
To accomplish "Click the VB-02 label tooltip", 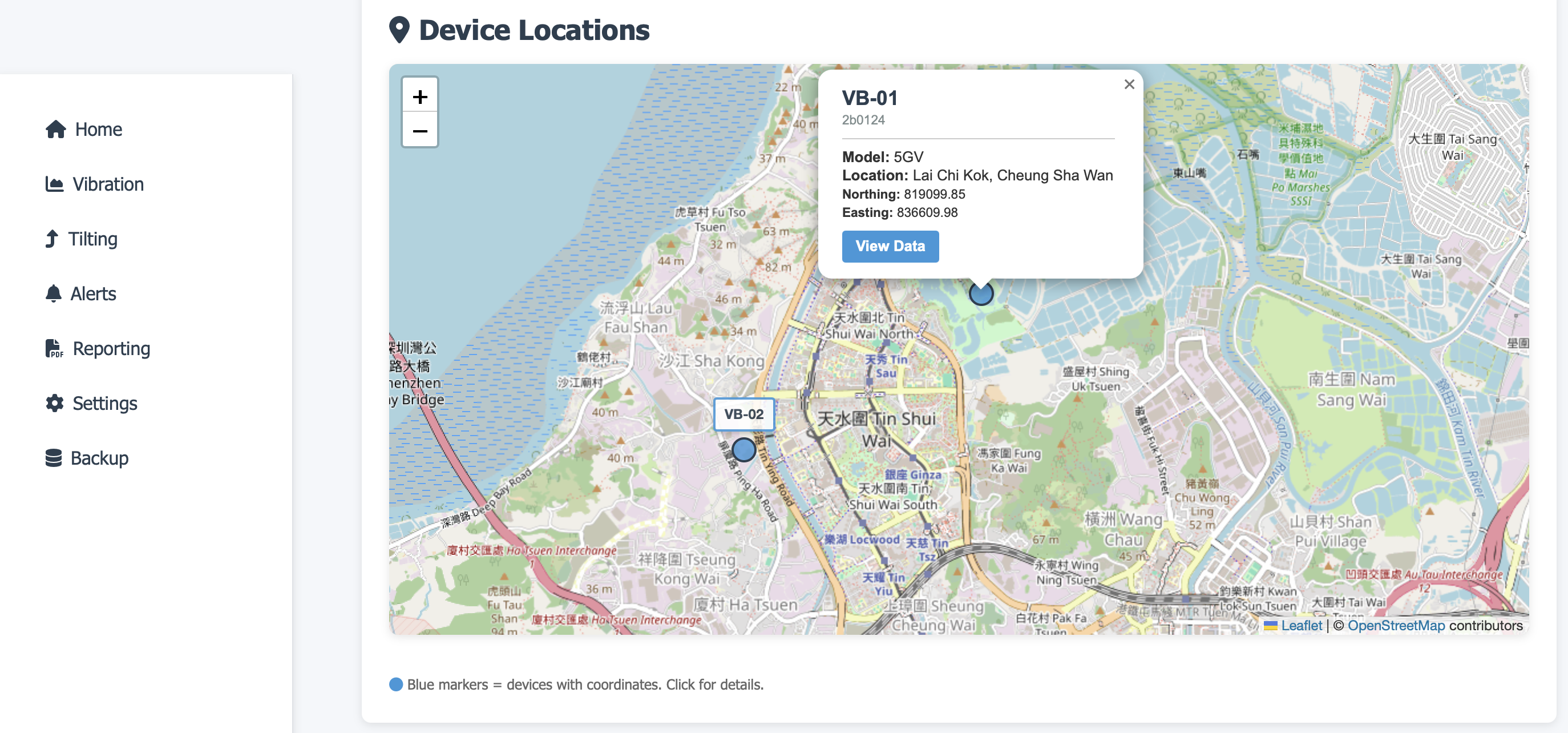I will [744, 414].
